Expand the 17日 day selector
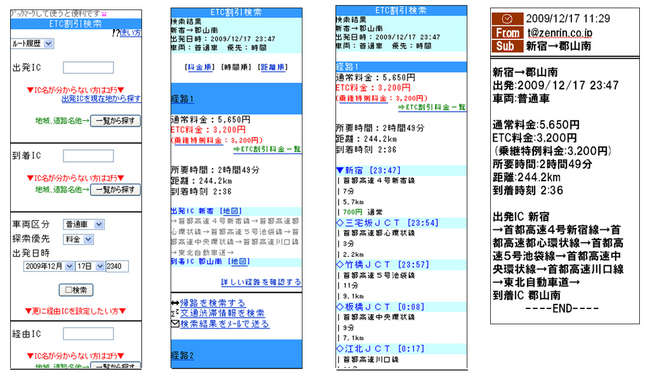The image size is (650, 380). 90,266
